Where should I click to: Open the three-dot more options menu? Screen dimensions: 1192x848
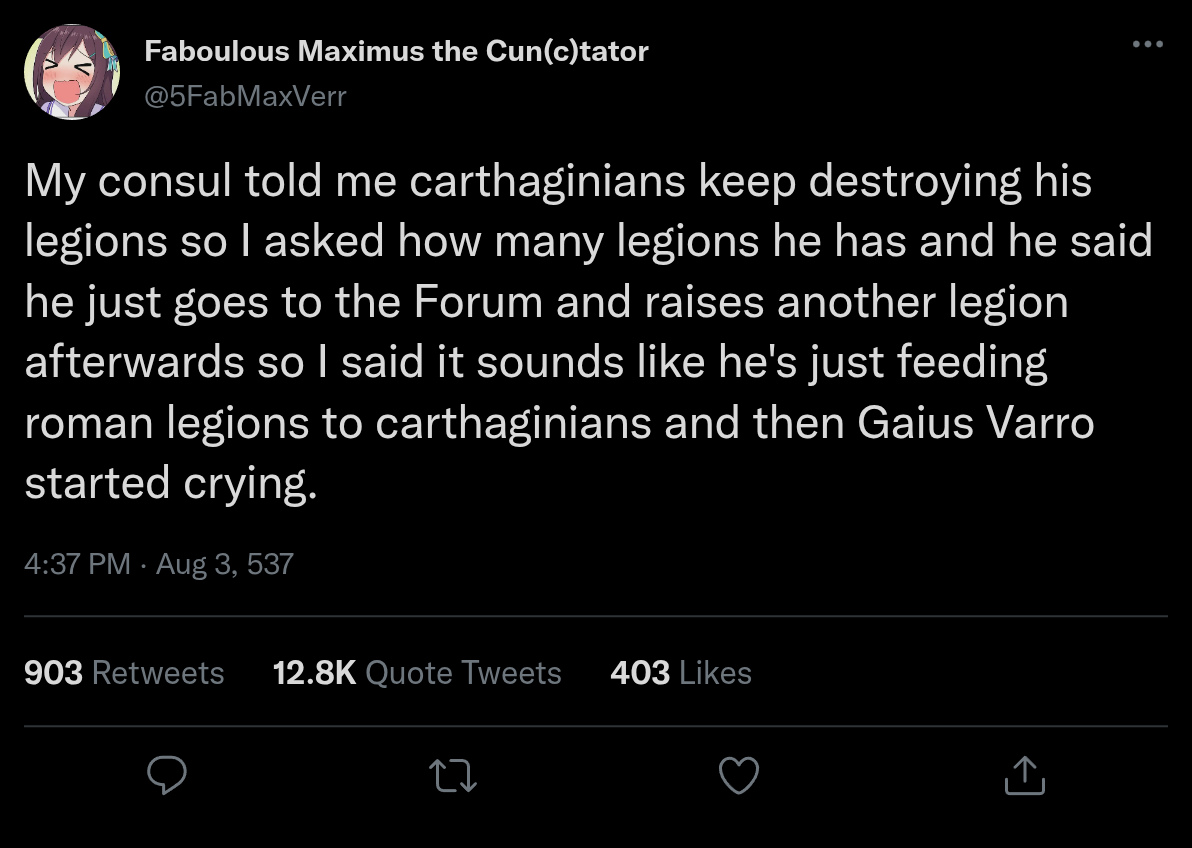click(1147, 44)
